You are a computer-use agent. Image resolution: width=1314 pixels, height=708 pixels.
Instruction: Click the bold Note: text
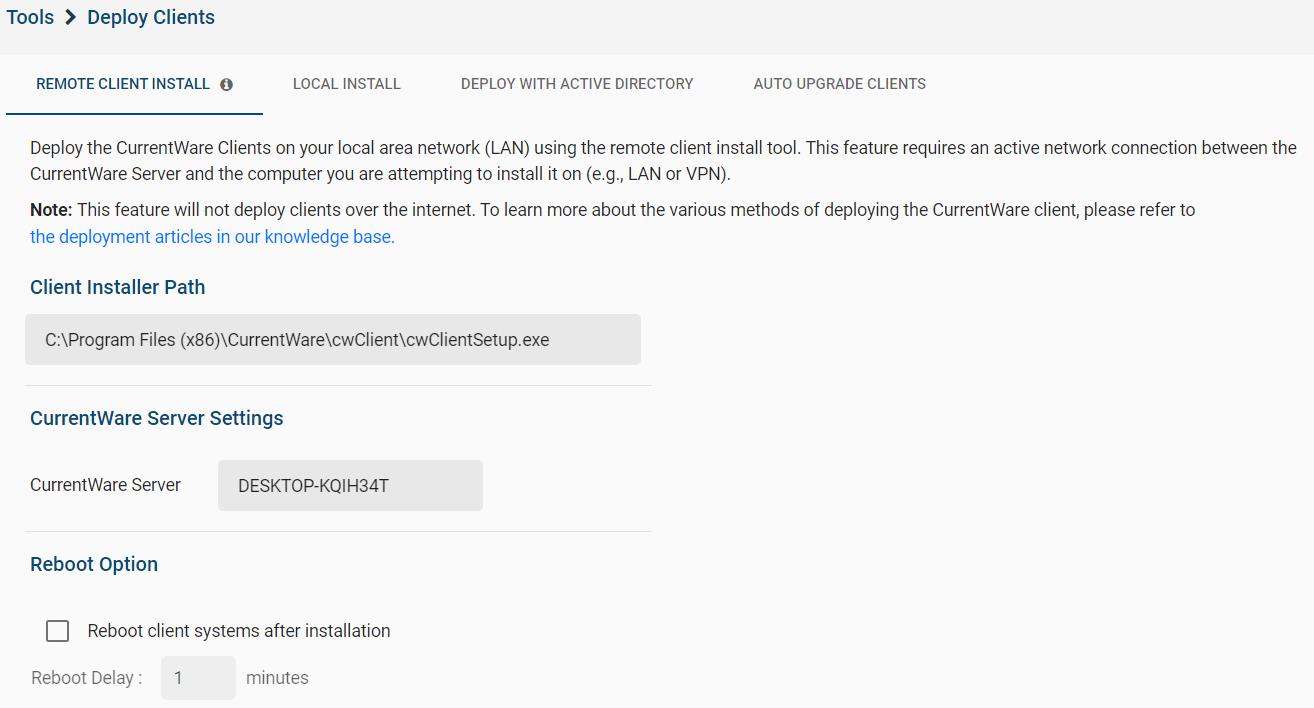[51, 210]
